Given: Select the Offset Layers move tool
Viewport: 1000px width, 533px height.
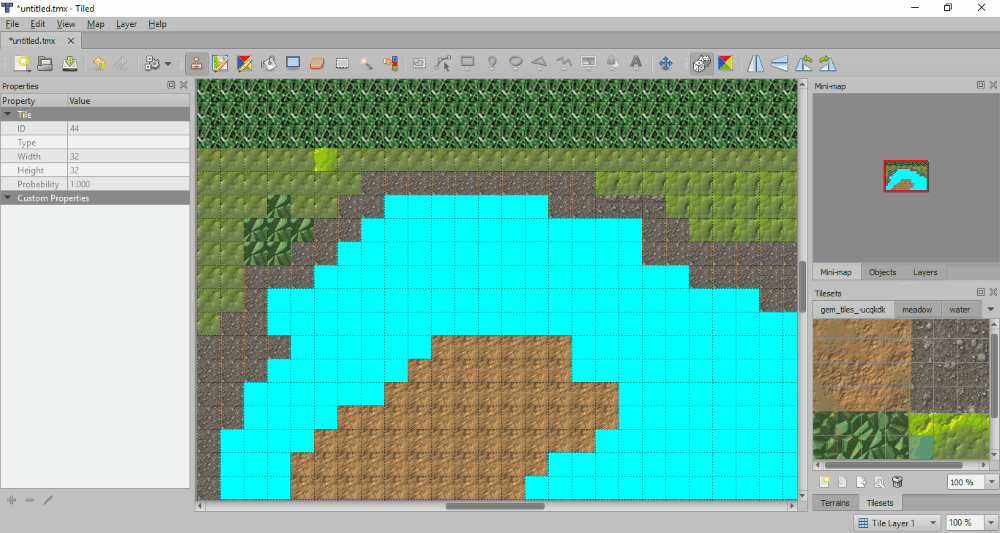Looking at the screenshot, I should [665, 63].
